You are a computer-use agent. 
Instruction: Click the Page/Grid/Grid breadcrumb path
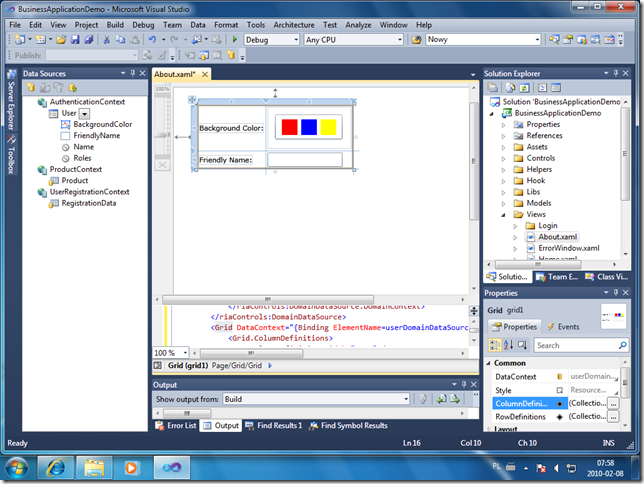237,366
